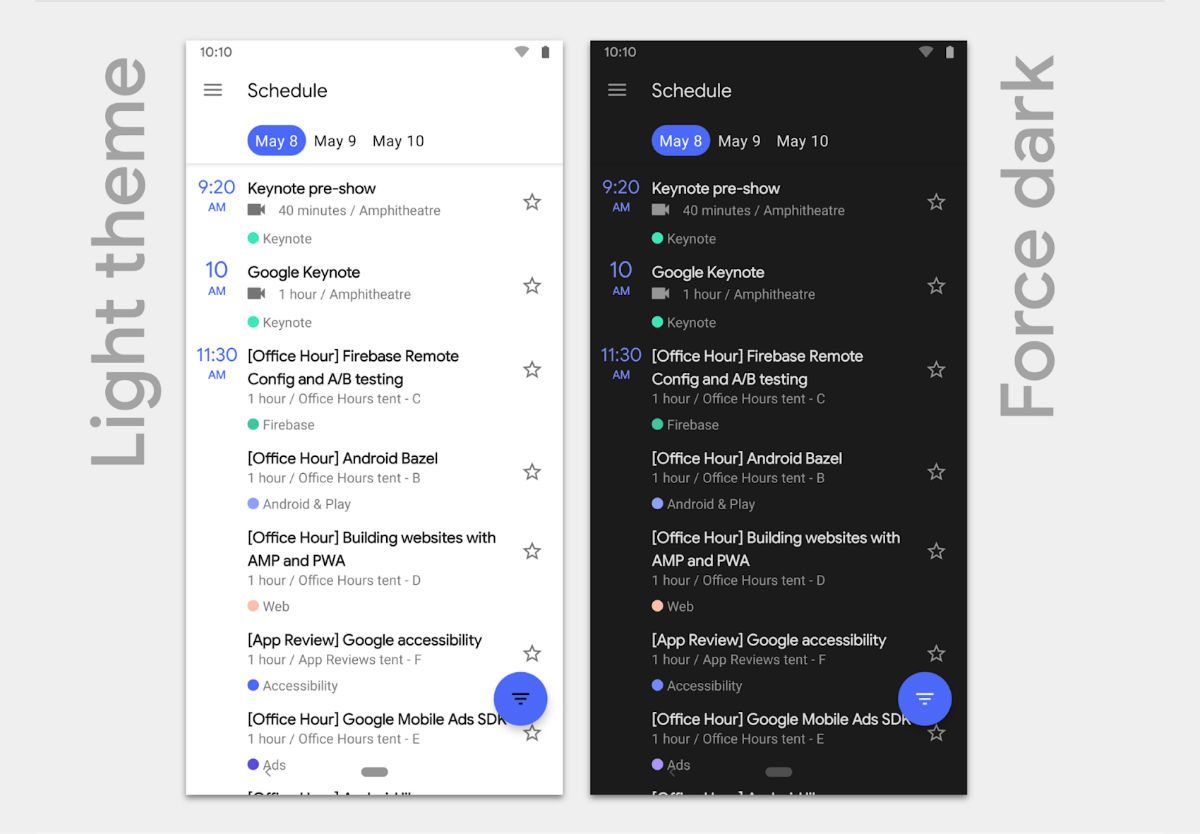Open hamburger menu in dark theme screen
Viewport: 1200px width, 834px height.
(617, 90)
